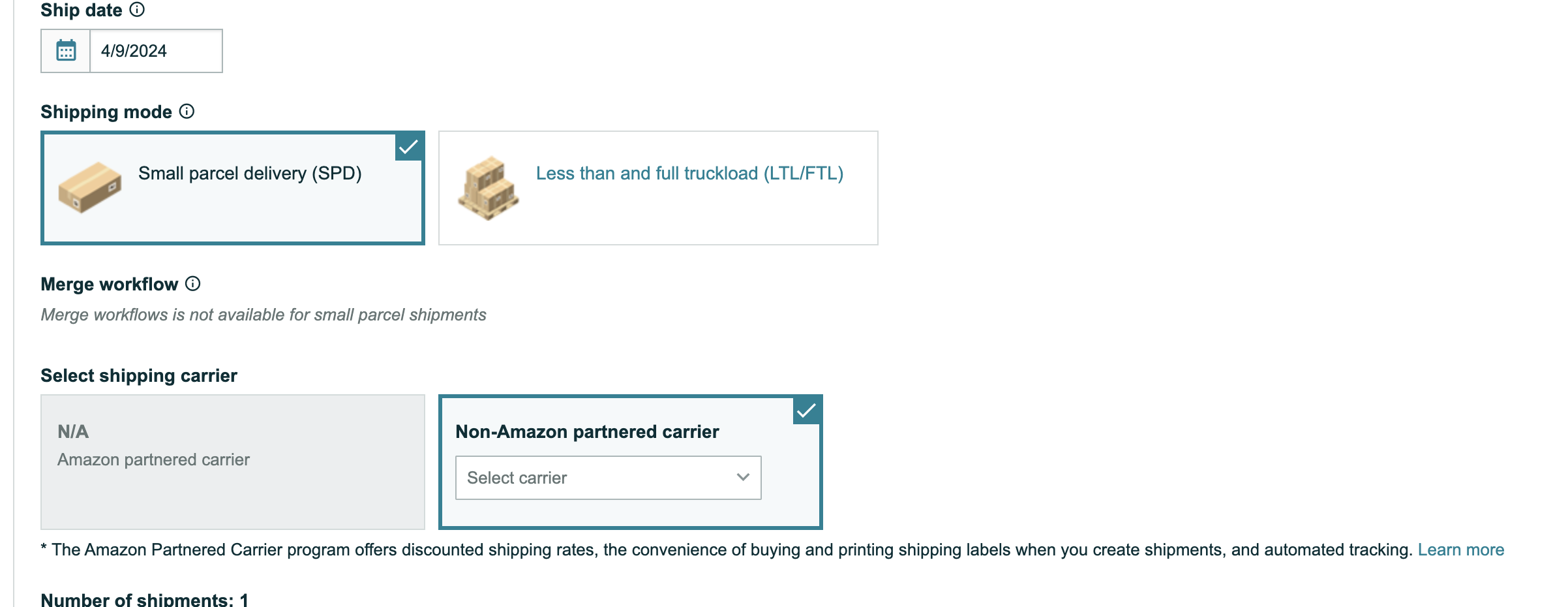Image resolution: width=1568 pixels, height=607 pixels.
Task: Open the Select carrier dropdown
Action: click(x=609, y=478)
